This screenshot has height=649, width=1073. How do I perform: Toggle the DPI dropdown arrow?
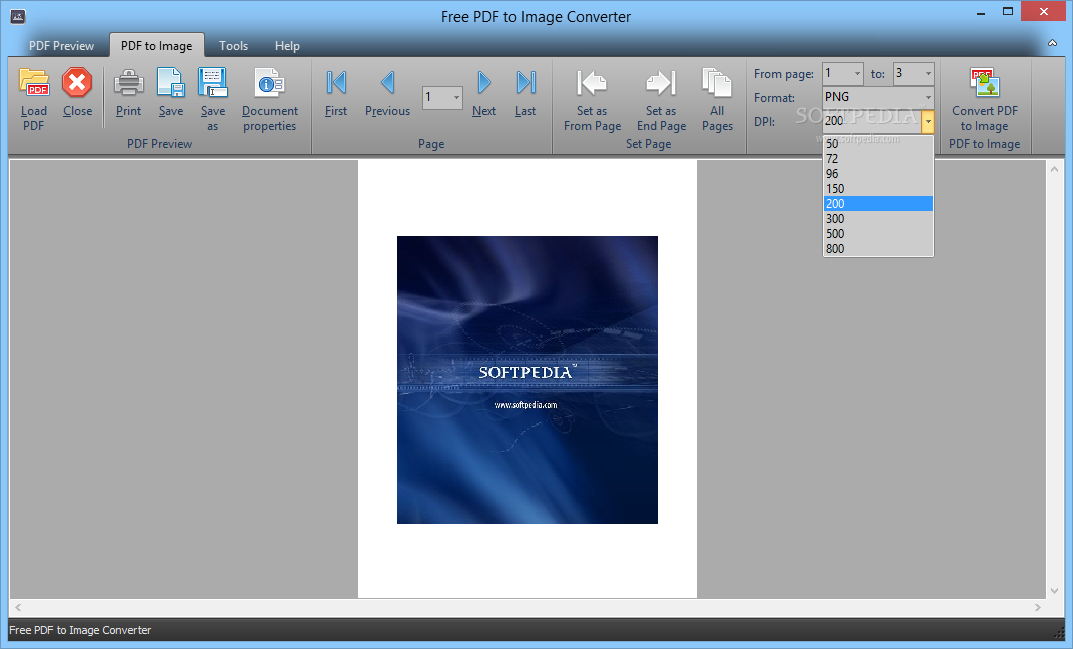click(x=928, y=121)
